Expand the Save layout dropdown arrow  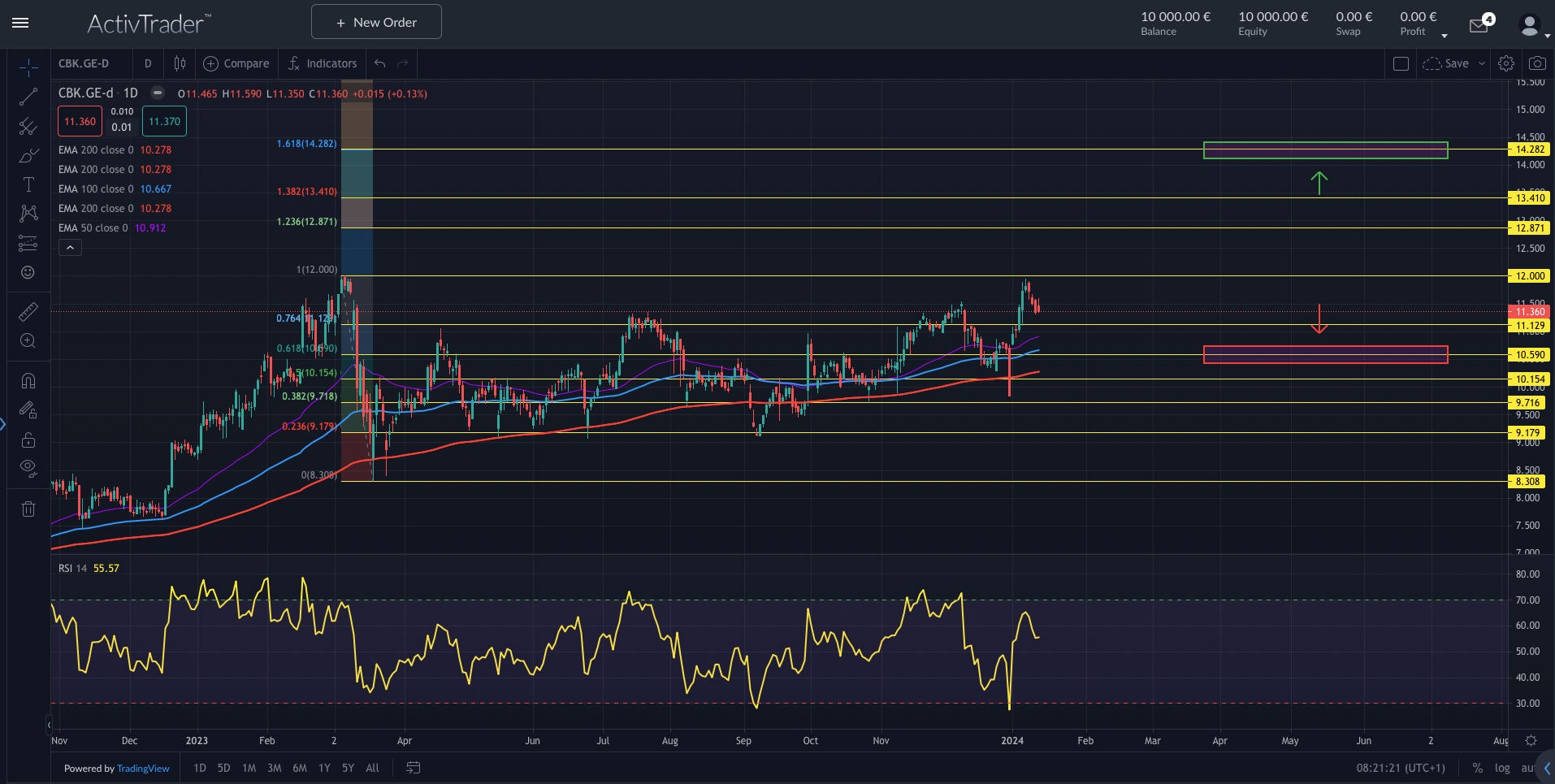coord(1482,63)
